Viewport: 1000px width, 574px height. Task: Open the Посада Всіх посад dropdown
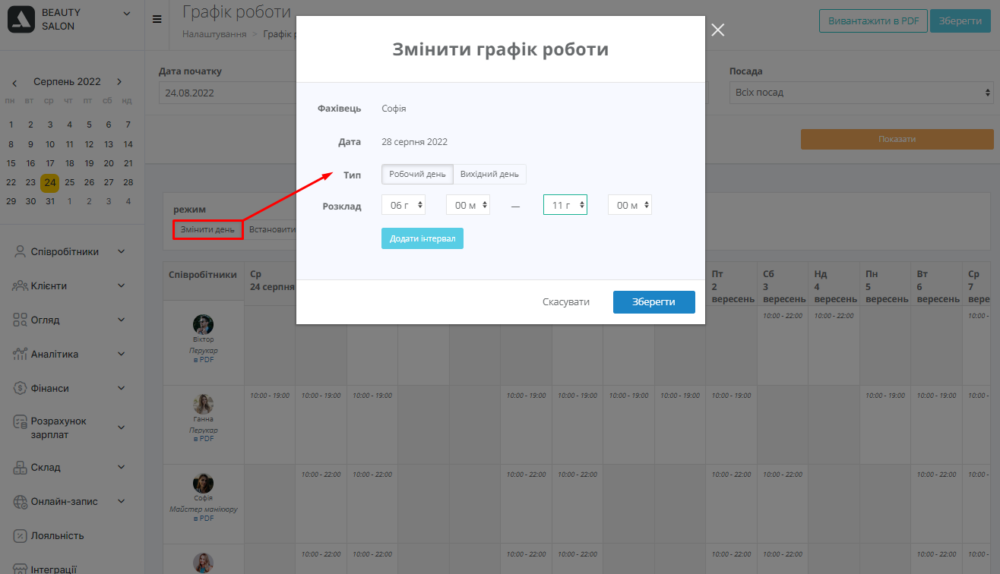862,92
